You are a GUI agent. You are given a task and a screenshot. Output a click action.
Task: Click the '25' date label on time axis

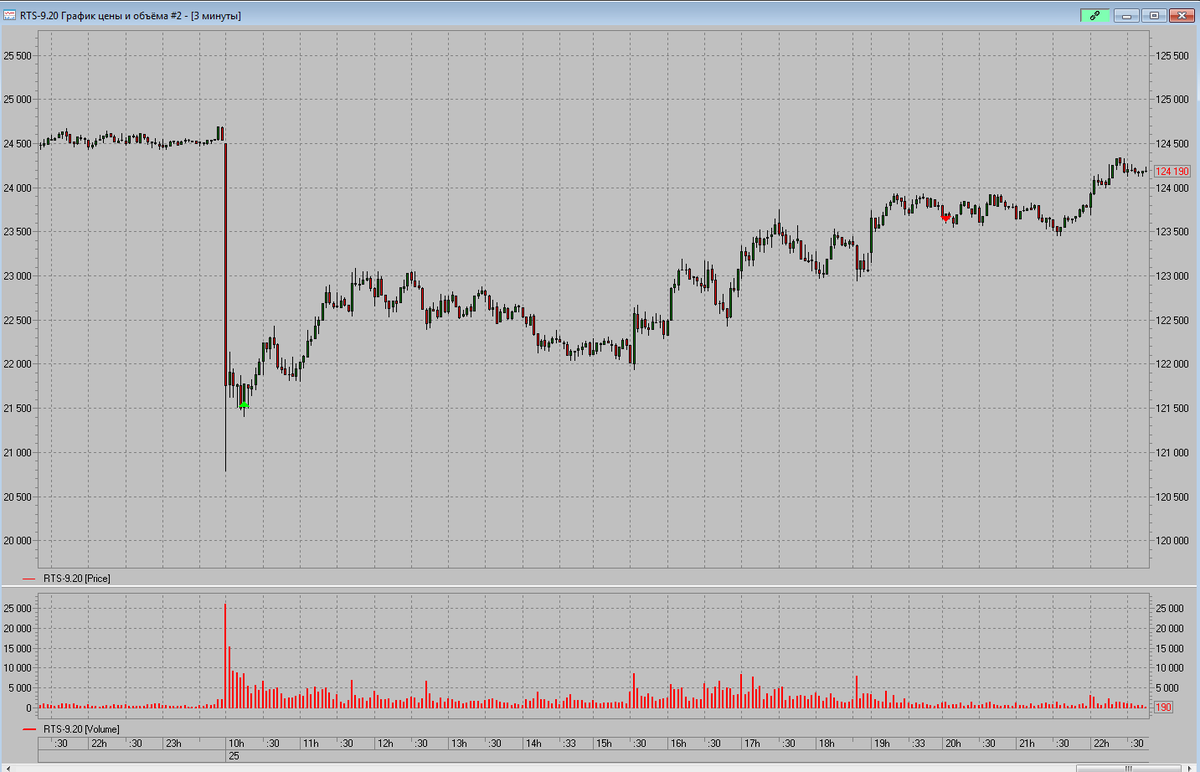[x=234, y=757]
